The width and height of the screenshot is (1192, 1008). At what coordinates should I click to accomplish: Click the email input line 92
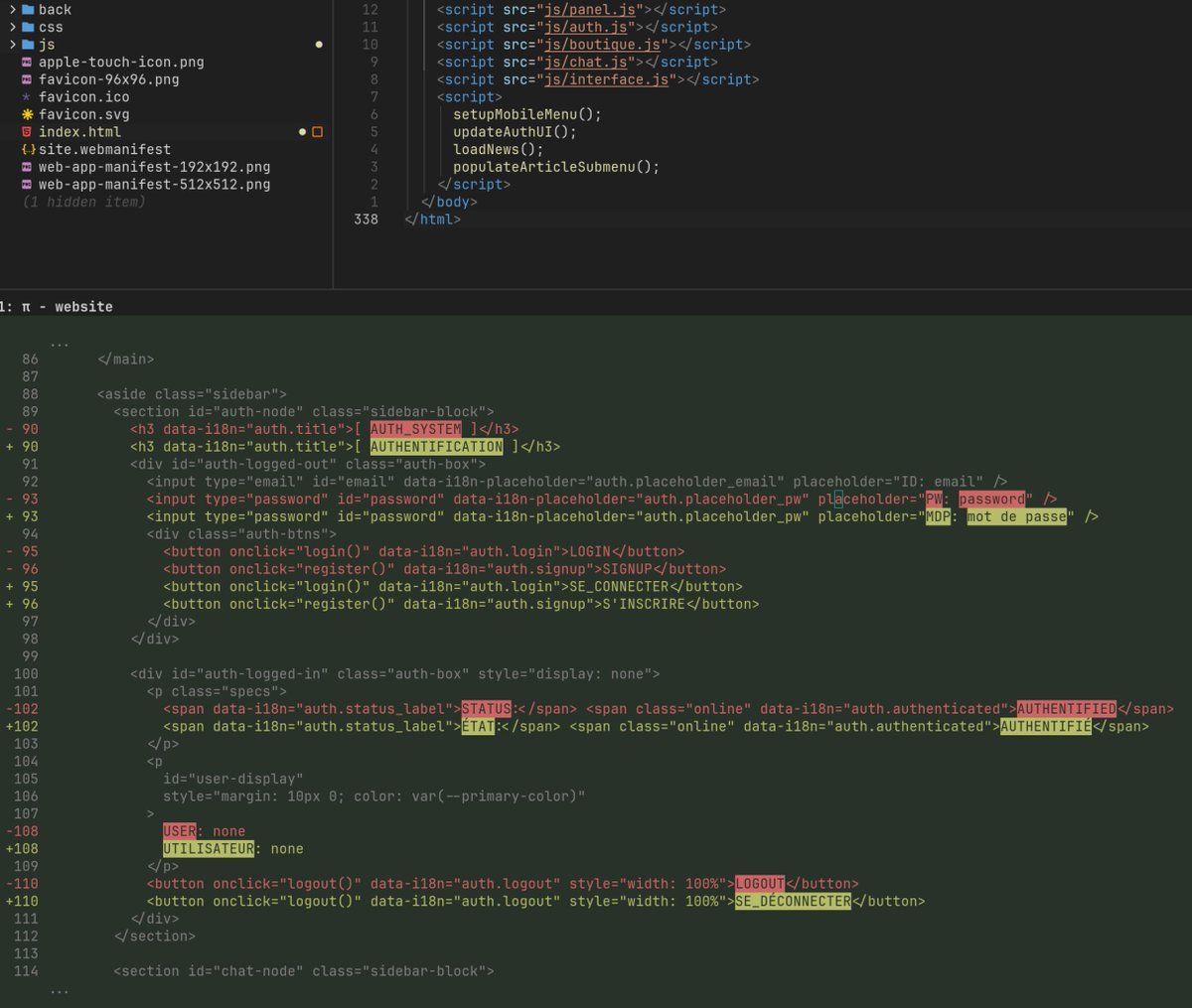click(577, 482)
